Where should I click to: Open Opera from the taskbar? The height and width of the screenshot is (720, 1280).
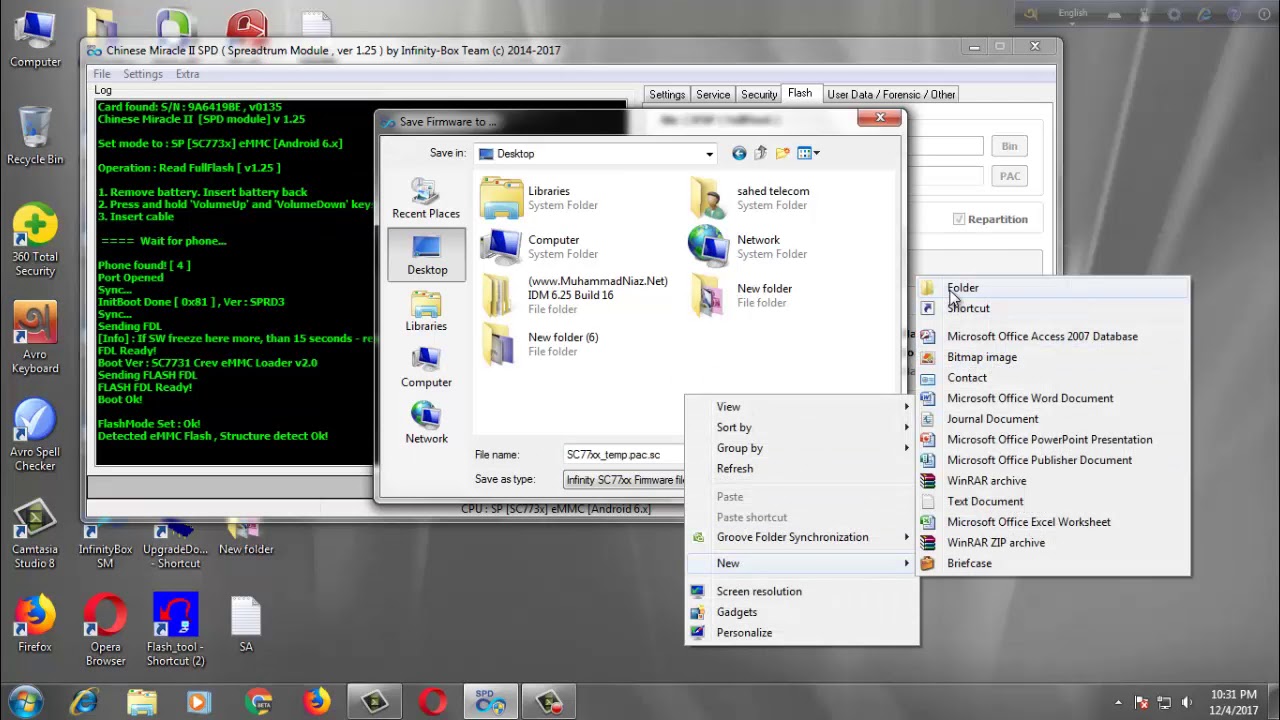click(x=433, y=702)
